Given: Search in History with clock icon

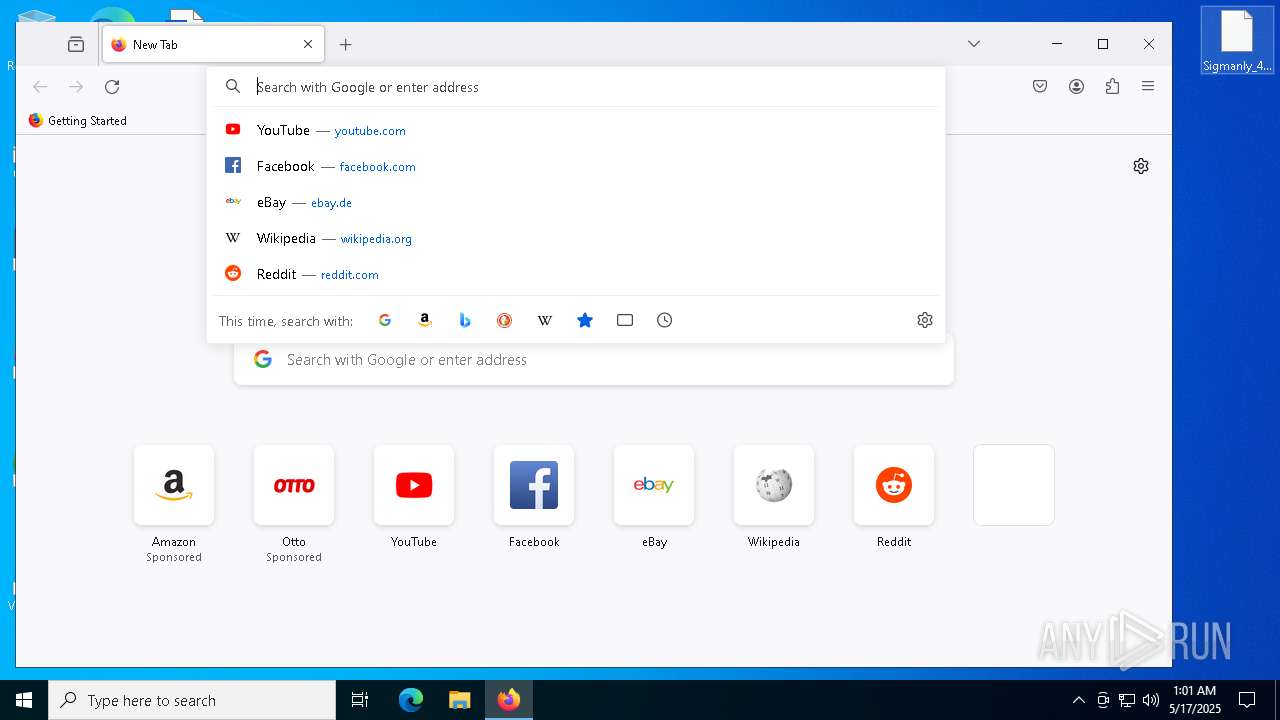Looking at the screenshot, I should click(x=665, y=320).
